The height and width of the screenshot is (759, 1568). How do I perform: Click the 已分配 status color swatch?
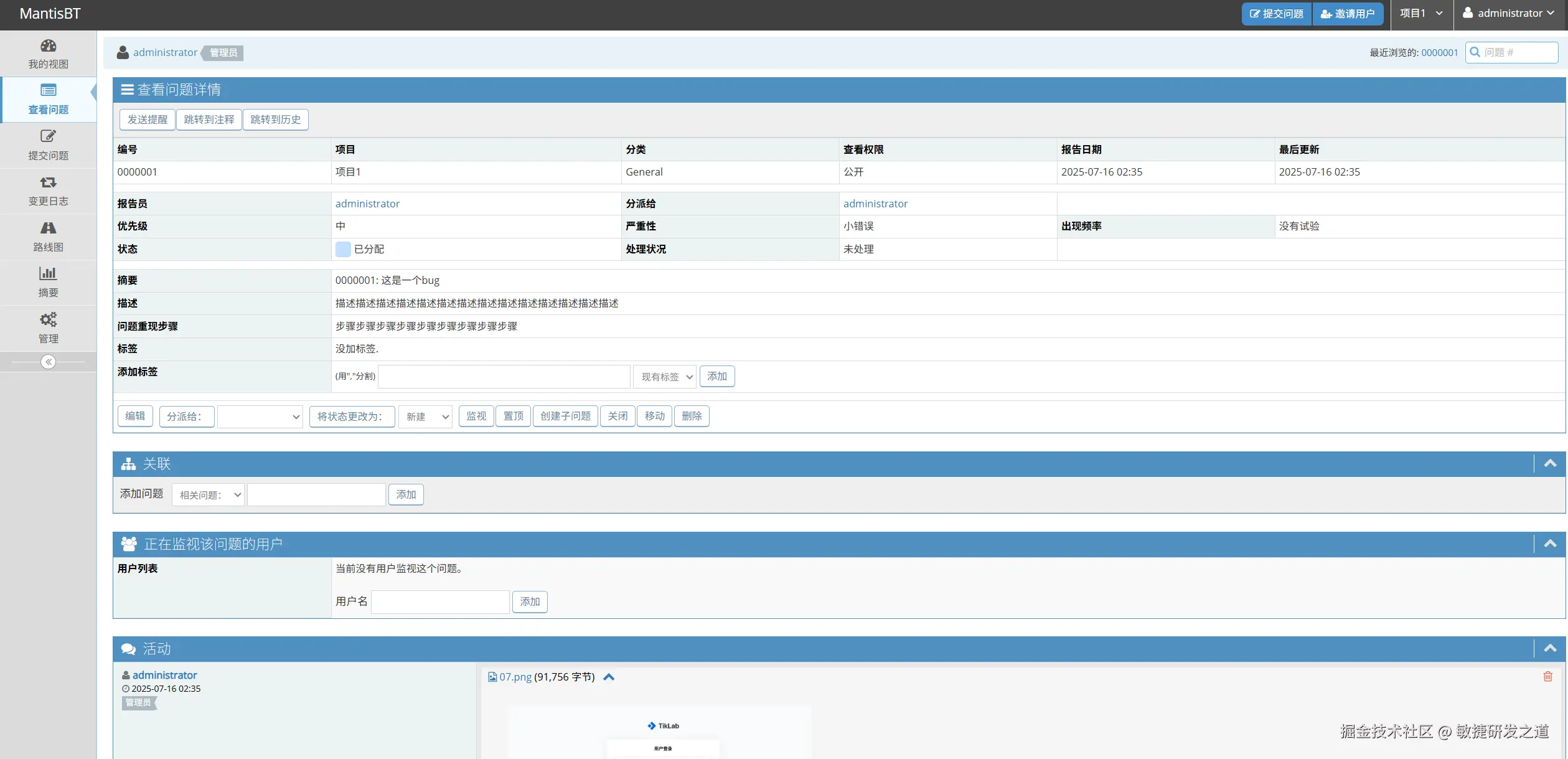point(342,249)
